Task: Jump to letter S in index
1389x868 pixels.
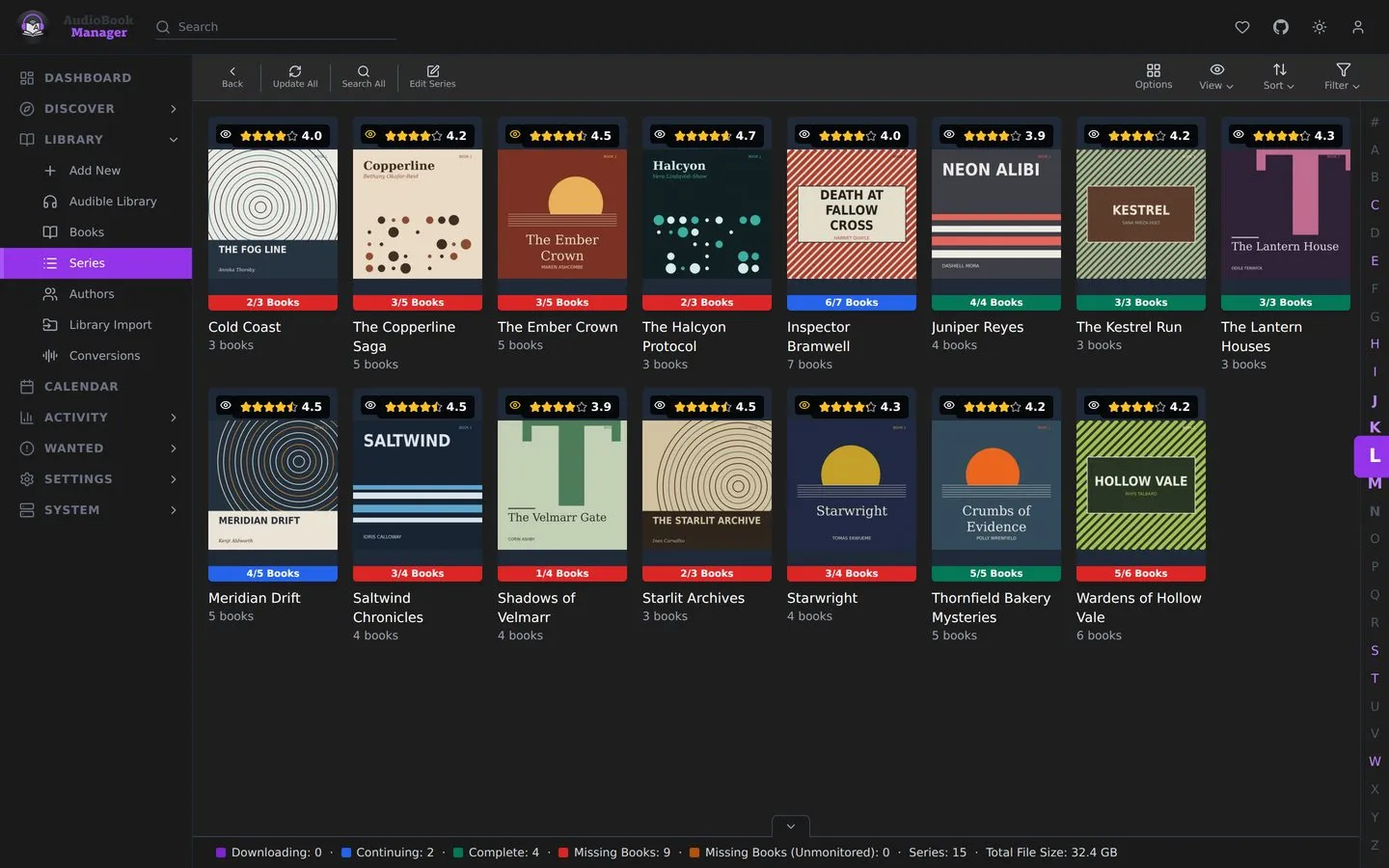Action: pos(1375,650)
